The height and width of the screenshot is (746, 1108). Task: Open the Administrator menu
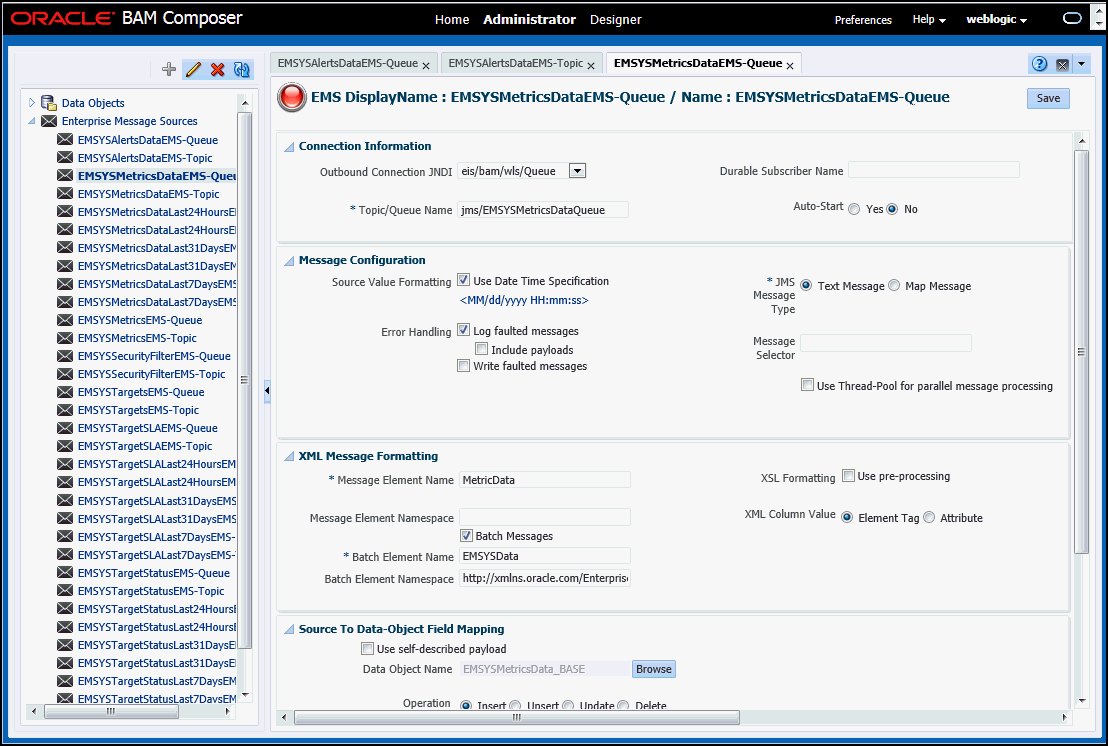pos(529,19)
